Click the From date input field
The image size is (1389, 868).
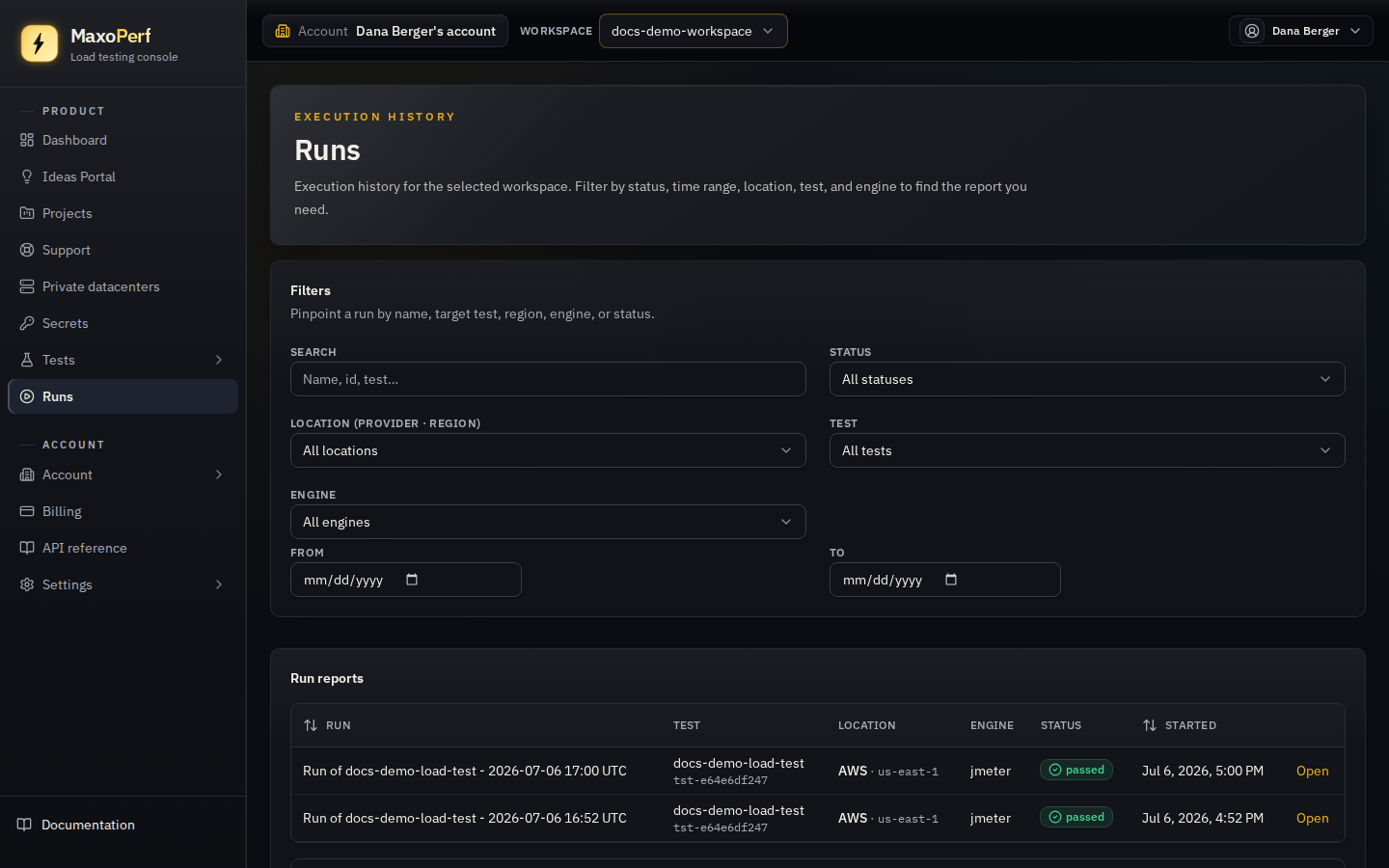(x=405, y=580)
